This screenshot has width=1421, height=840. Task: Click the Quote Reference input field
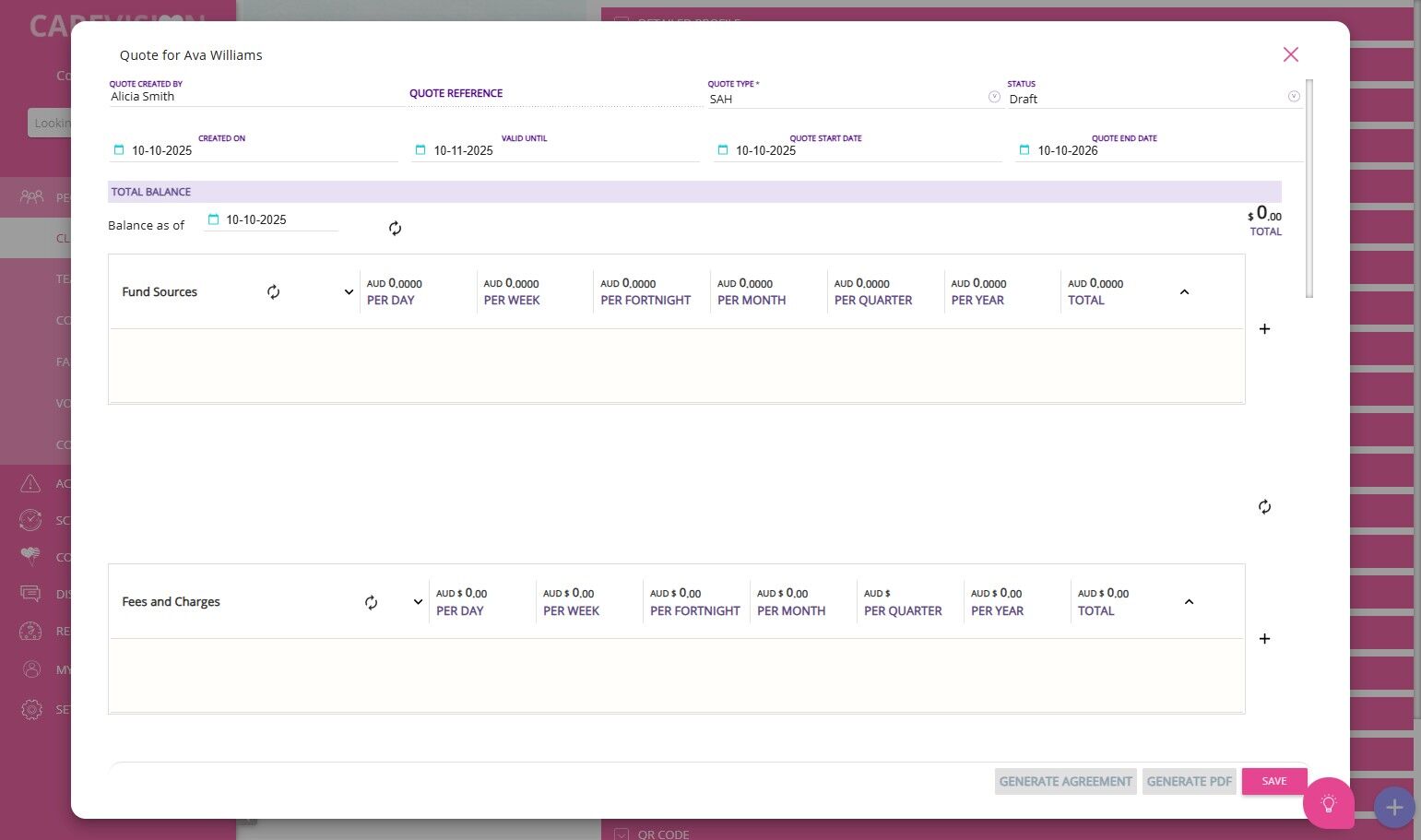pos(556,94)
